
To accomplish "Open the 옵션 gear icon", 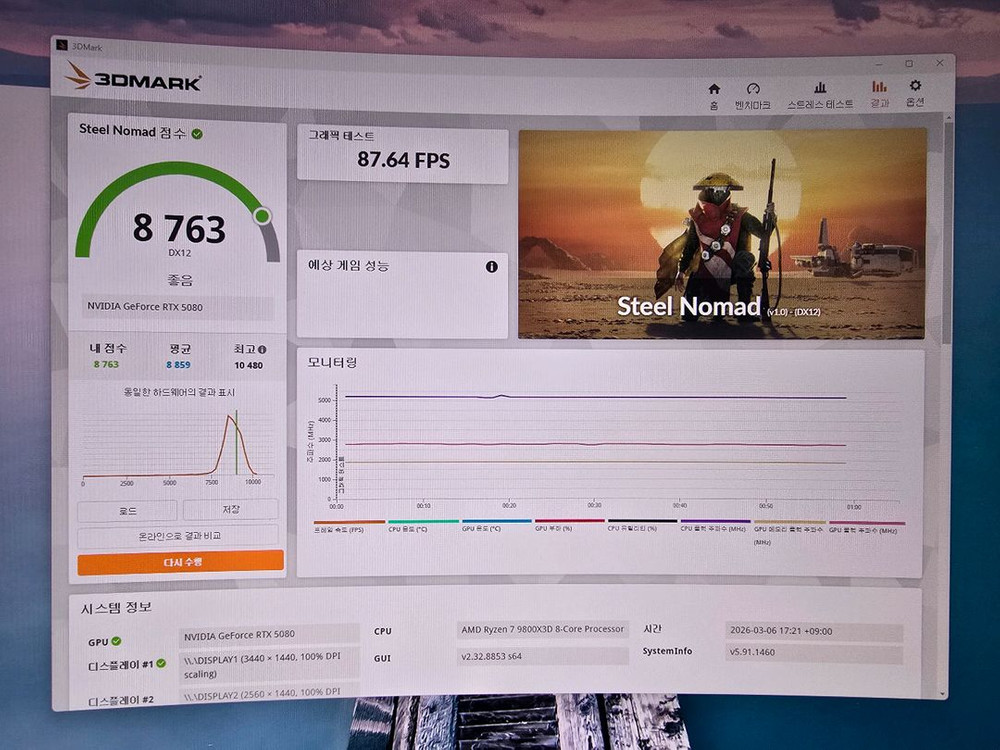I will pyautogui.click(x=914, y=88).
